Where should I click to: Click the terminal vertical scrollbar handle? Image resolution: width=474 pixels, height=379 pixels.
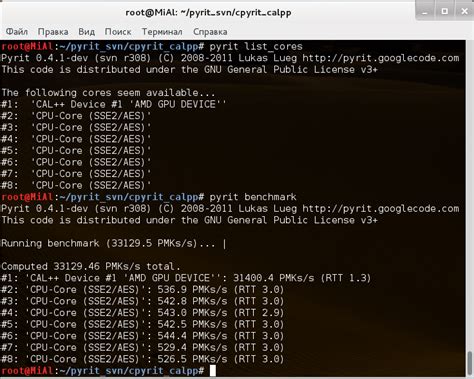470,364
